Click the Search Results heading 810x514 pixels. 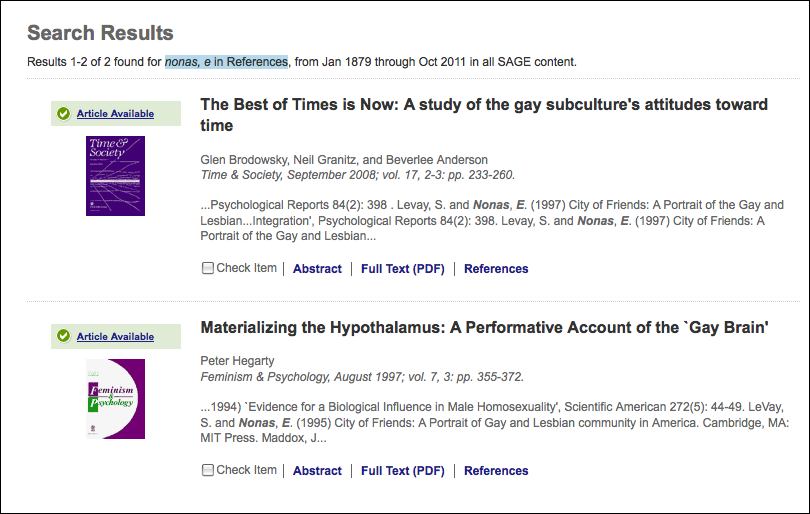coord(100,33)
